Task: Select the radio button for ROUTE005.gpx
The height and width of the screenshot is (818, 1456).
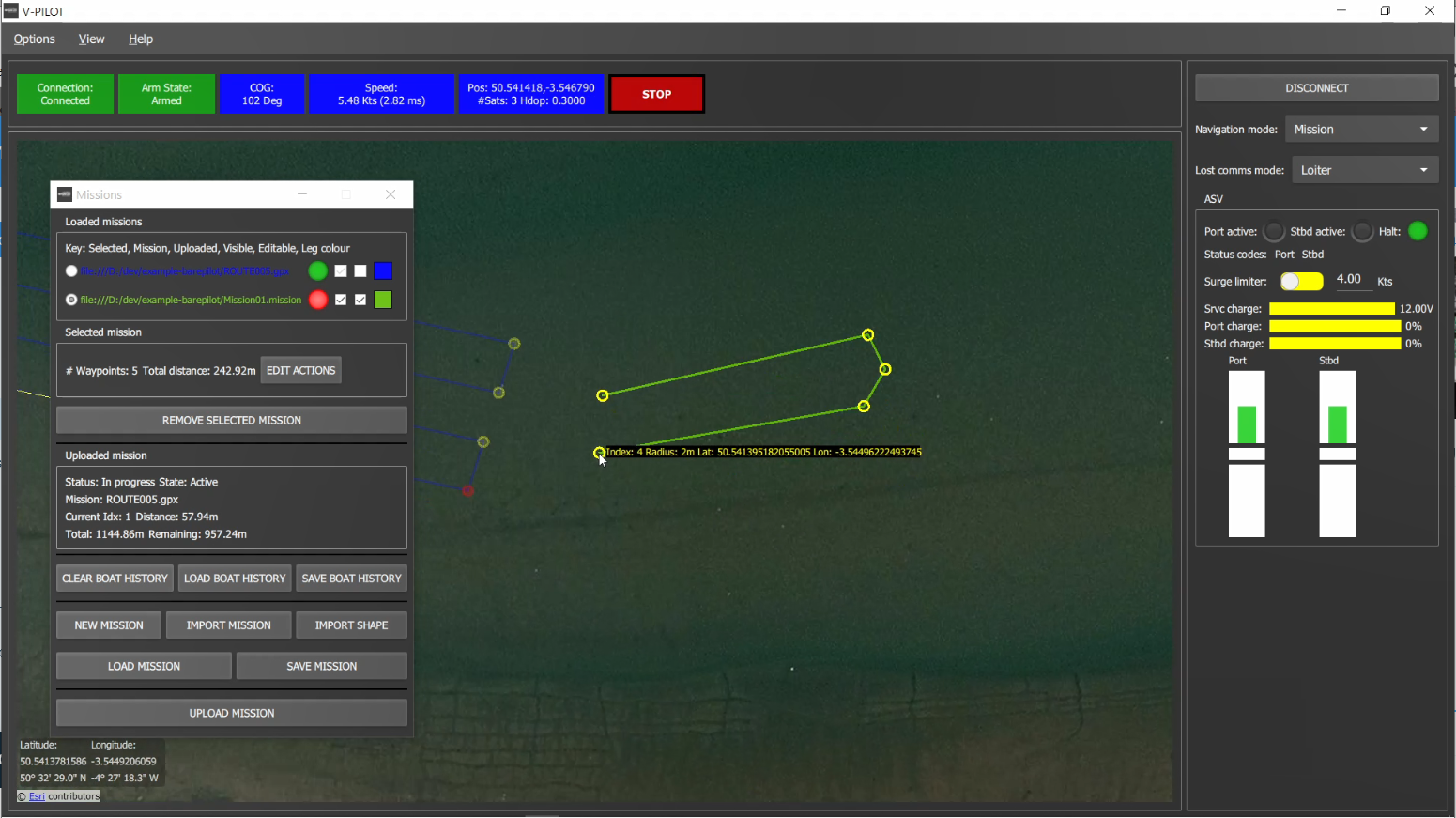Action: pyautogui.click(x=70, y=270)
